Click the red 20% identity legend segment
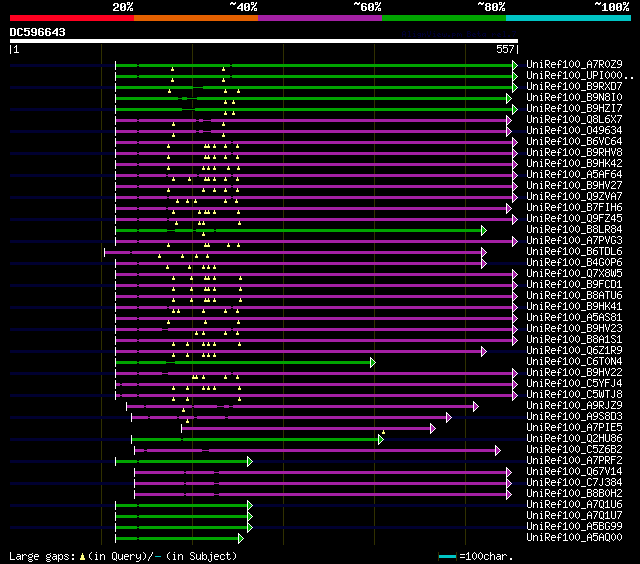 pyautogui.click(x=72, y=18)
